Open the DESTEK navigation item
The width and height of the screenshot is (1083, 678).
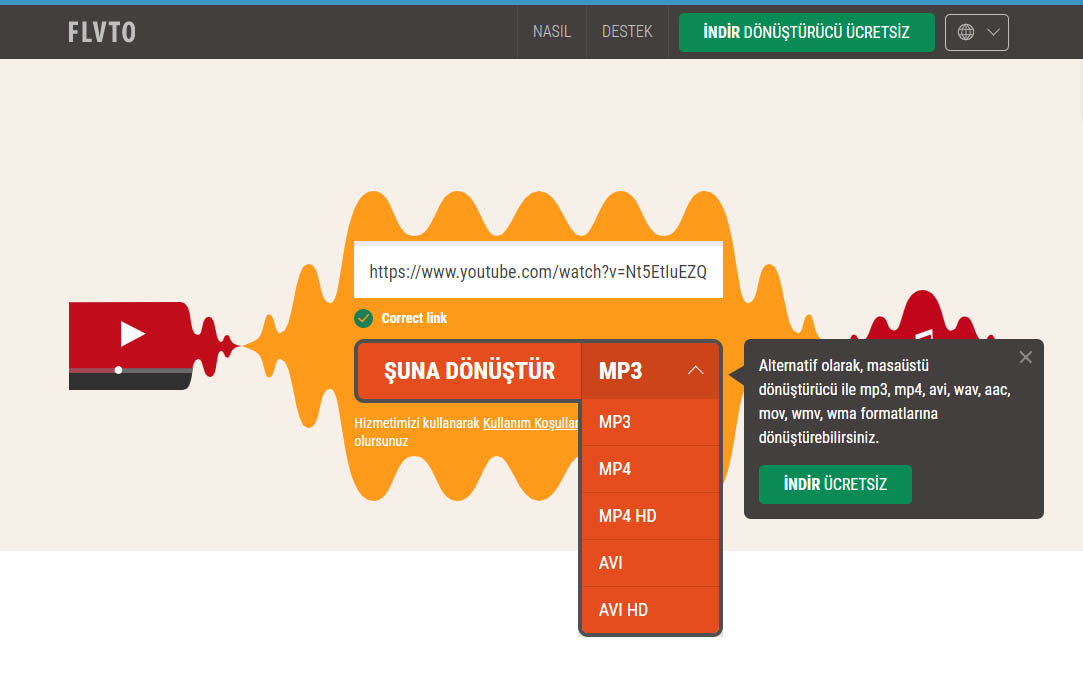(x=627, y=32)
